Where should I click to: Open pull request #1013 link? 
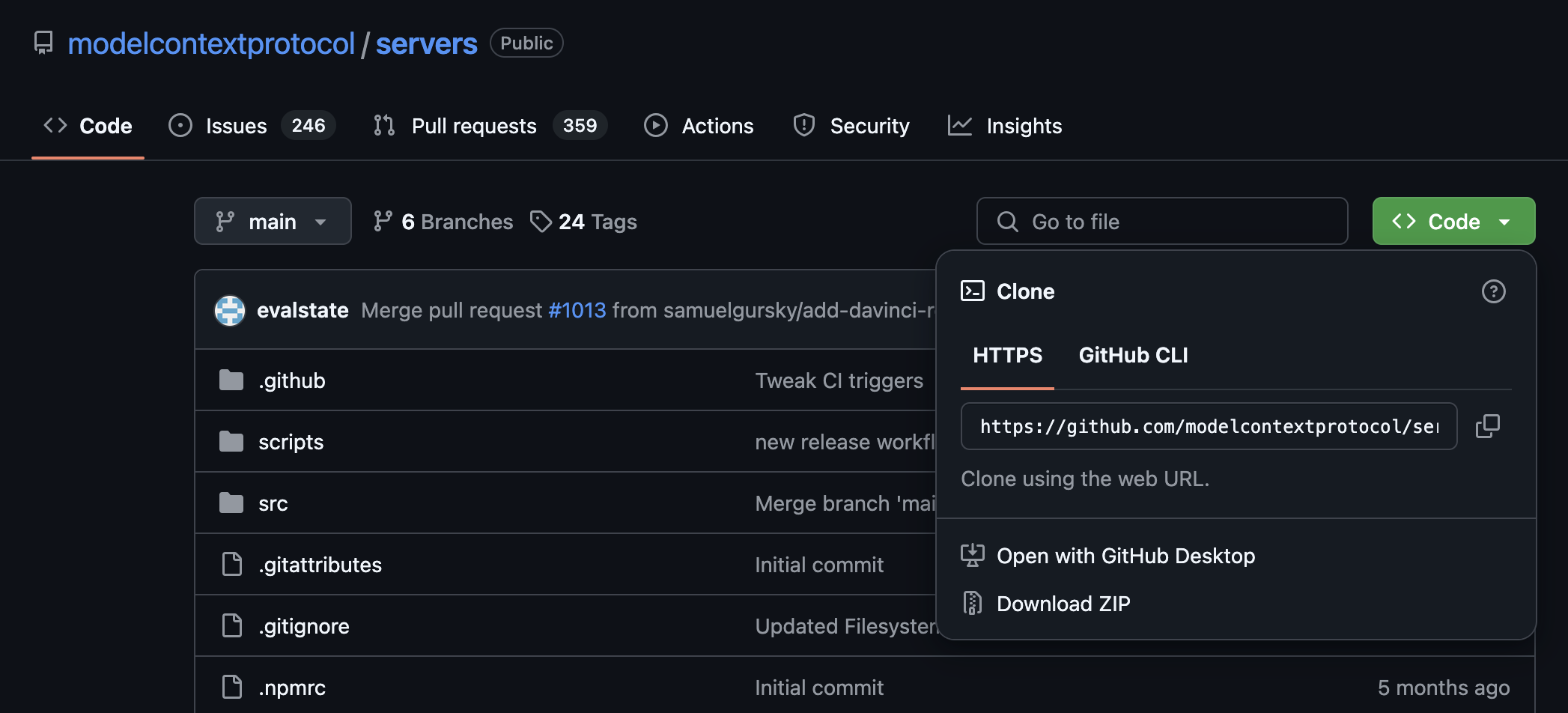click(577, 310)
